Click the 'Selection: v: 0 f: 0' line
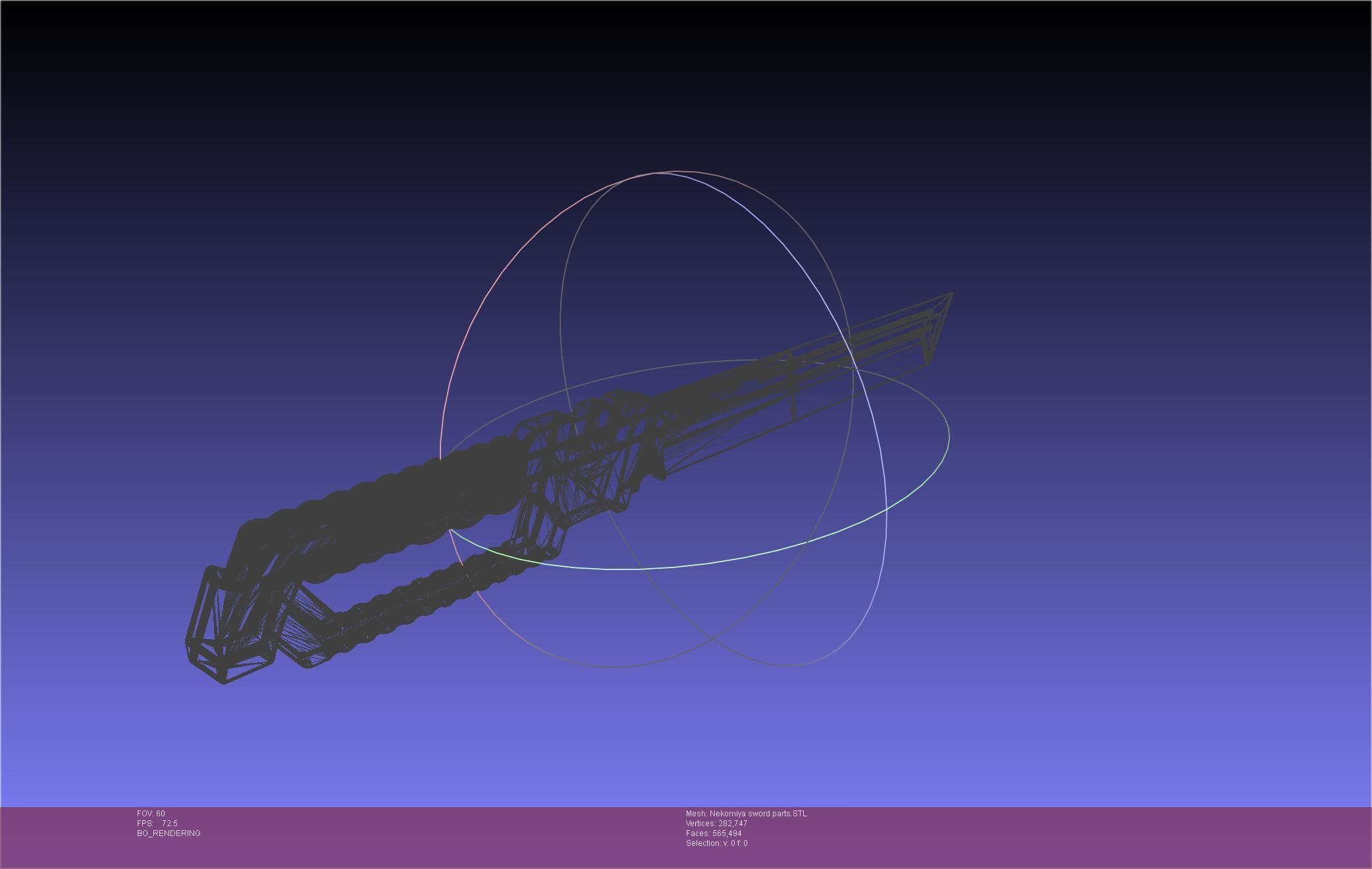Image resolution: width=1372 pixels, height=869 pixels. 716,843
